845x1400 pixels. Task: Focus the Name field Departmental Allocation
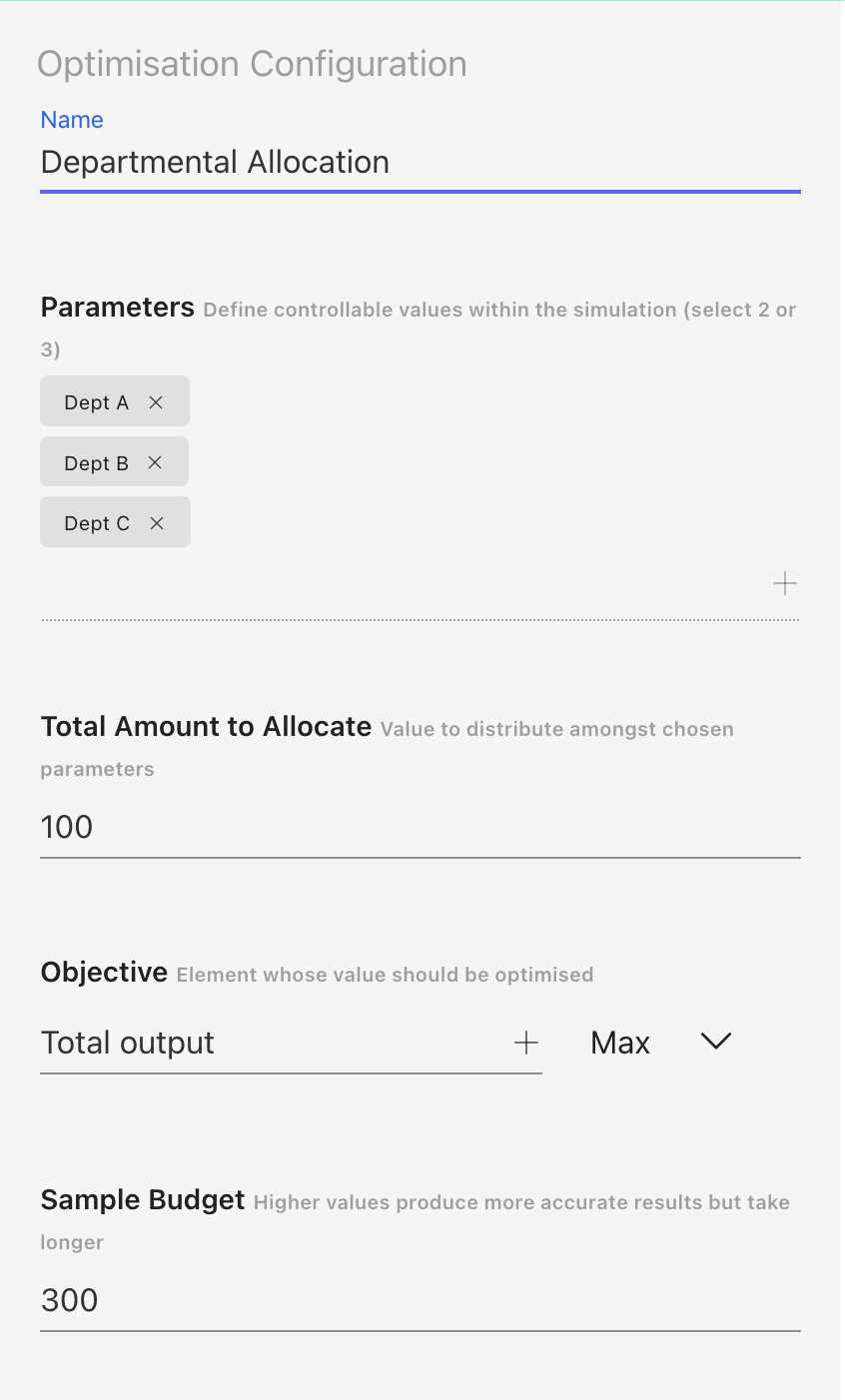421,163
